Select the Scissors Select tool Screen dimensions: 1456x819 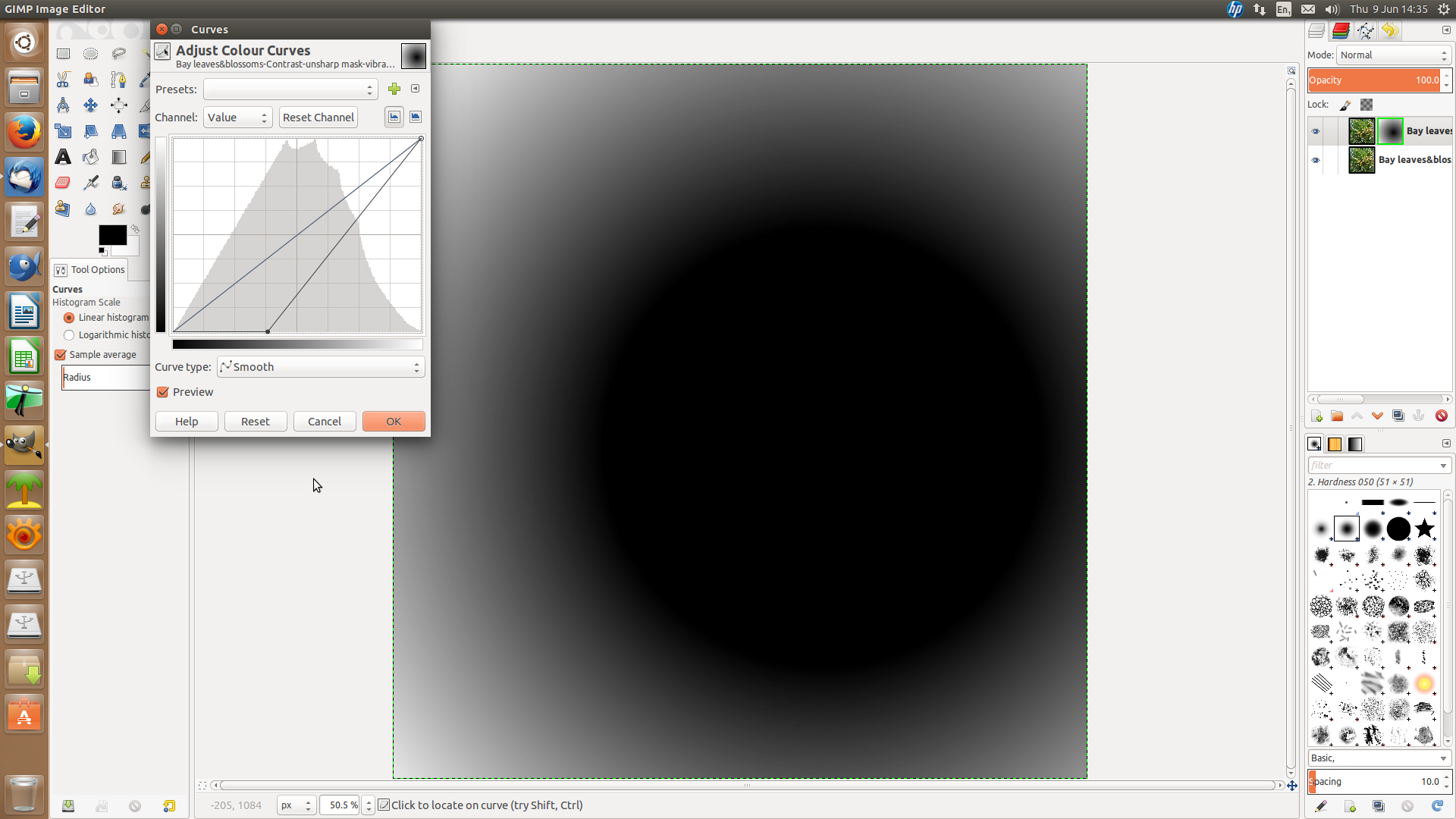click(x=63, y=80)
